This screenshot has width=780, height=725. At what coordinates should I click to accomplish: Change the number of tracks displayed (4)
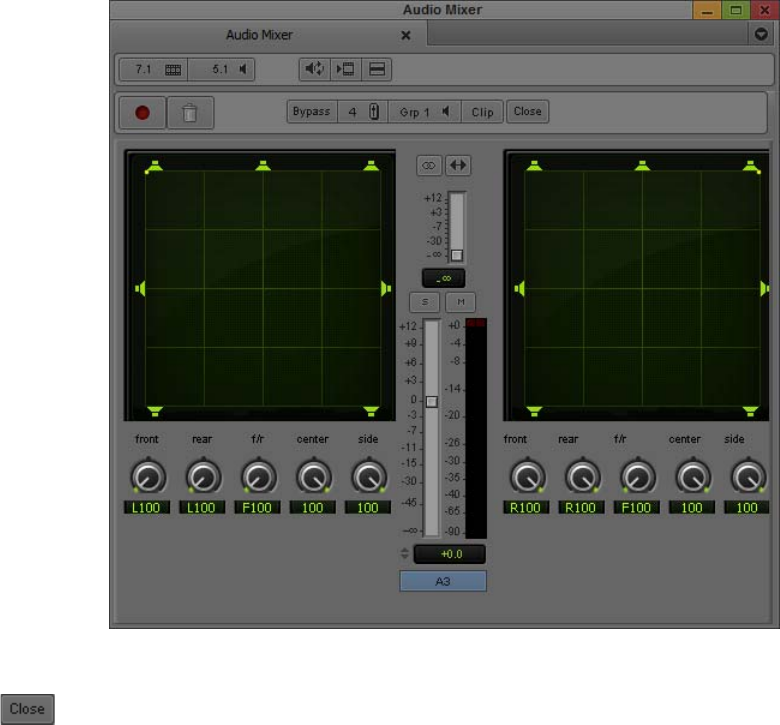(x=363, y=112)
